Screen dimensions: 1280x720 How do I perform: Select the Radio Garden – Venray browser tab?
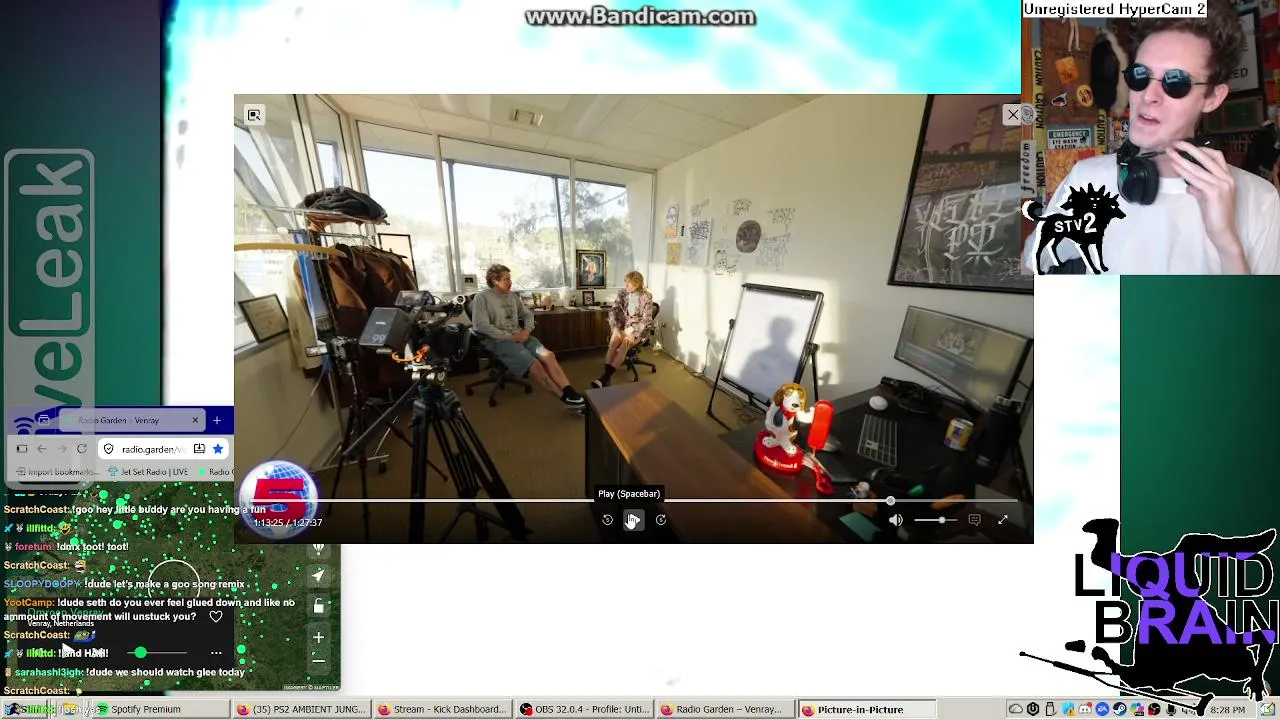[130, 420]
